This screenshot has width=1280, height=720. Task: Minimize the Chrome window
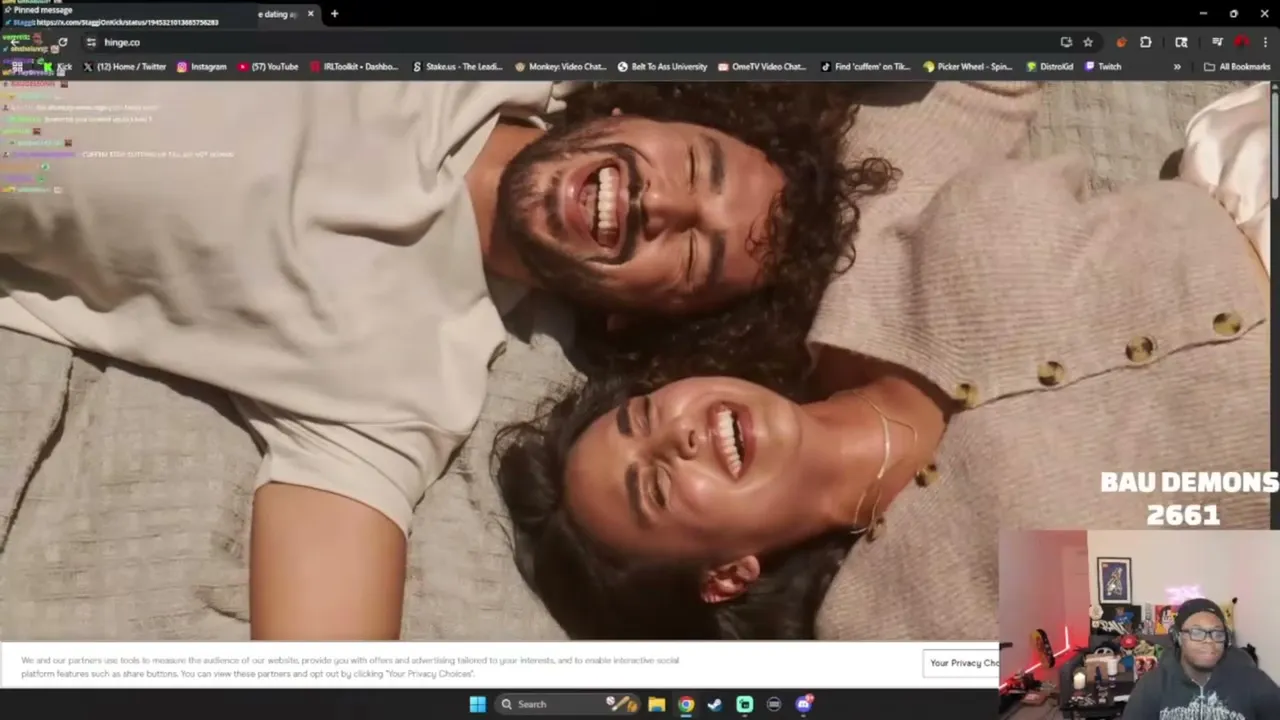click(x=1202, y=14)
